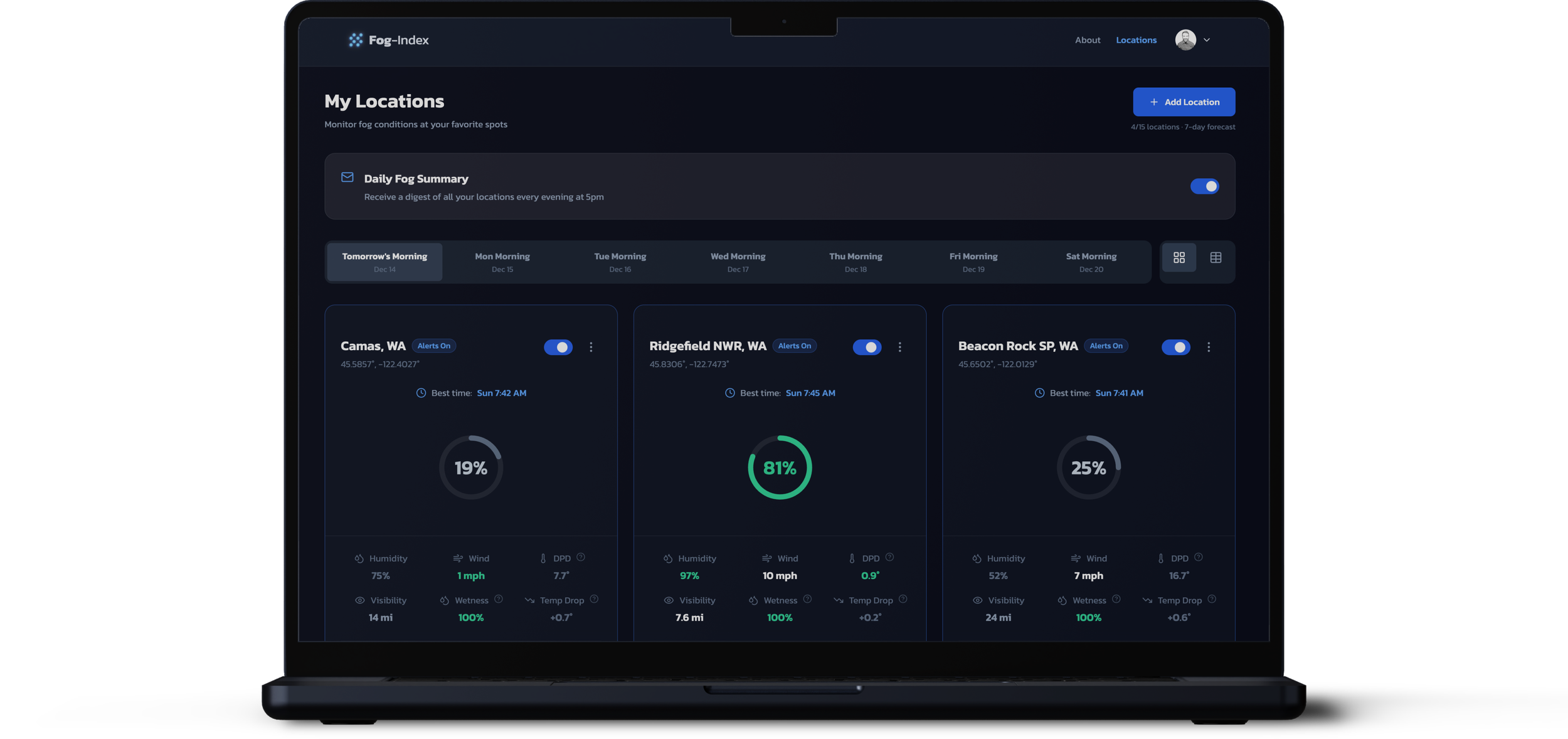This screenshot has height=739, width=1568.
Task: Switch to grid card view
Action: pyautogui.click(x=1179, y=258)
